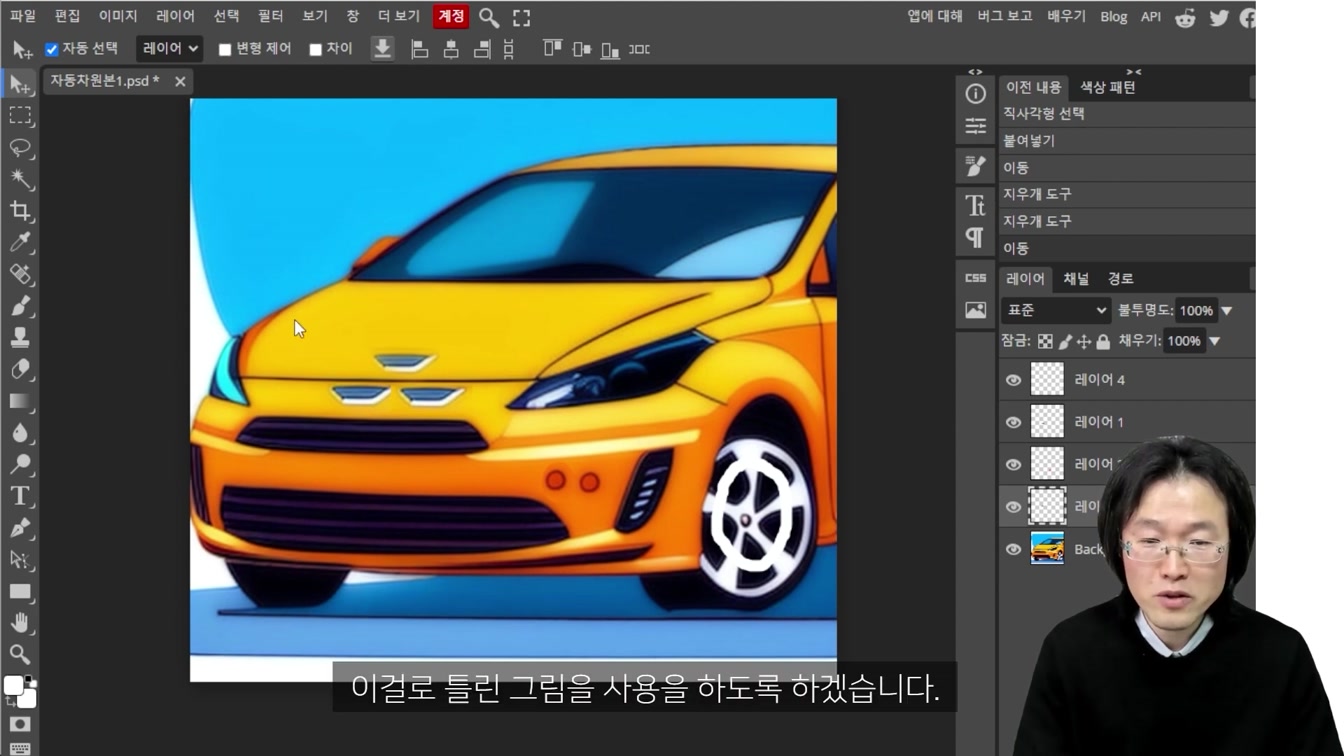Close the 자동차원본1.psd document tab
This screenshot has width=1344, height=756.
(x=180, y=81)
